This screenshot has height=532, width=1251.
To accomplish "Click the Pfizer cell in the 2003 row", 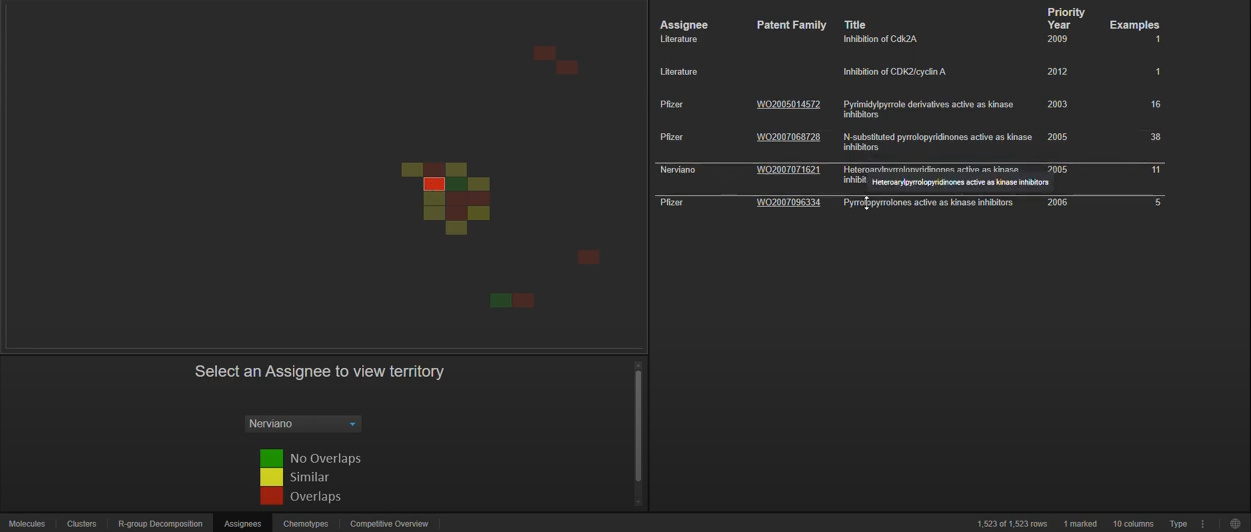I will pyautogui.click(x=672, y=104).
